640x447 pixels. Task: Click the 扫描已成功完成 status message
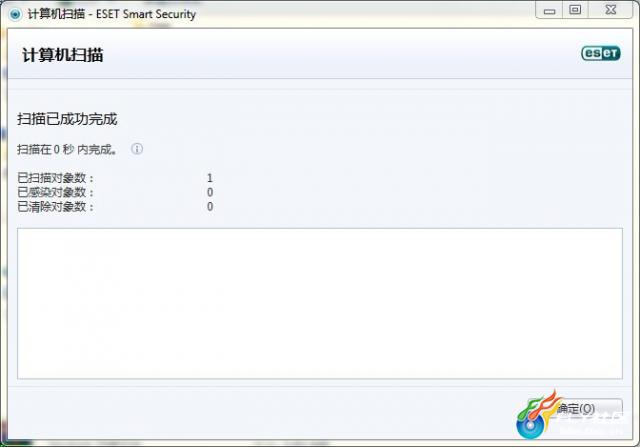67,119
